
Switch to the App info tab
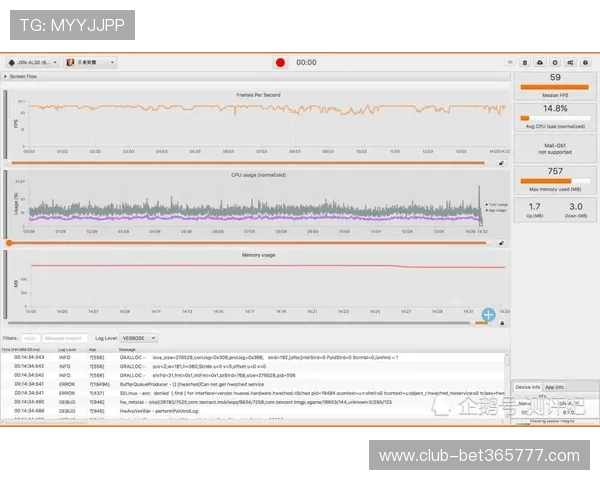[x=554, y=386]
